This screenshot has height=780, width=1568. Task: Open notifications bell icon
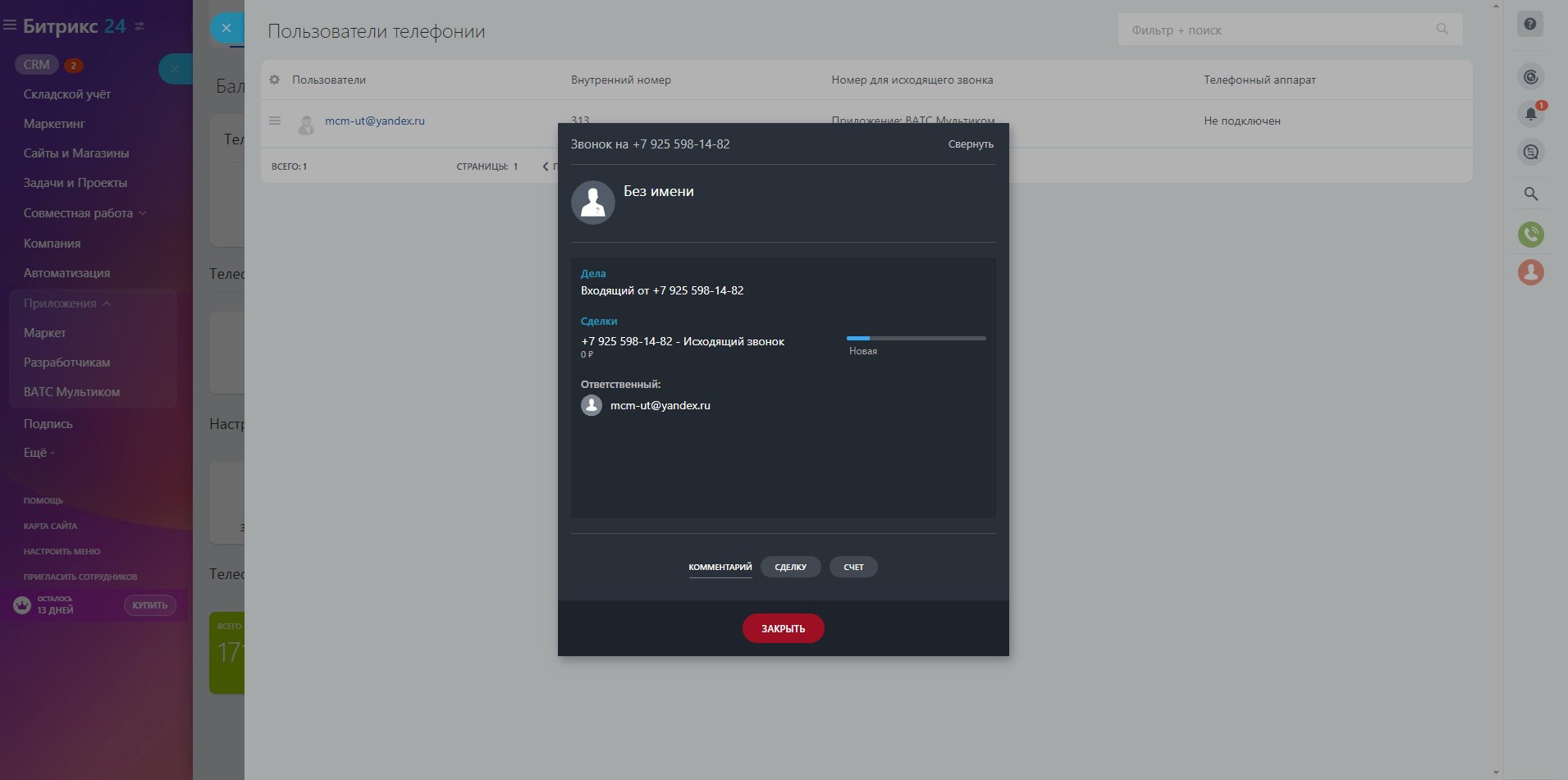(1531, 114)
